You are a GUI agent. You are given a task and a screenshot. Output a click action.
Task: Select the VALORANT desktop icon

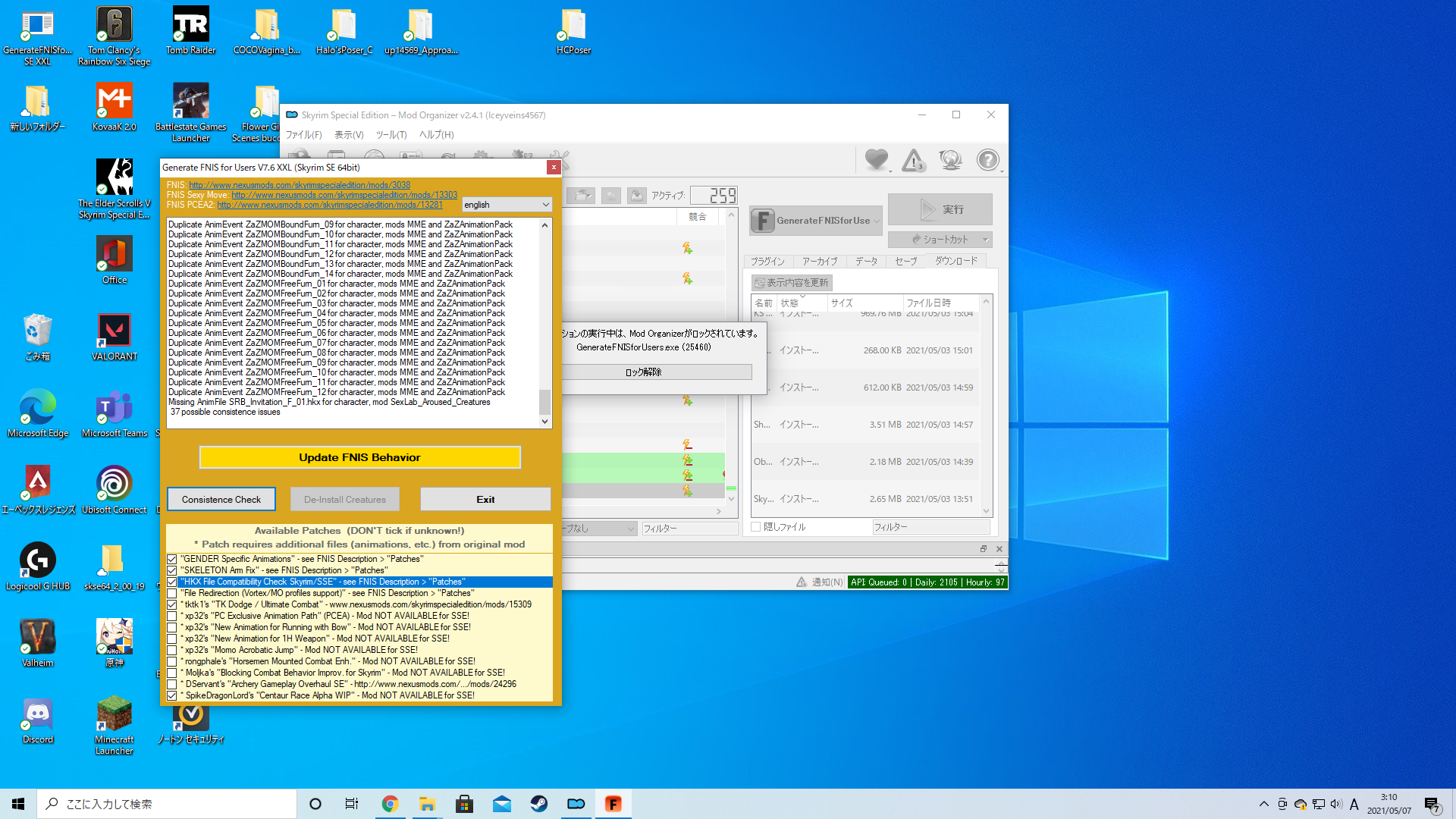[115, 337]
